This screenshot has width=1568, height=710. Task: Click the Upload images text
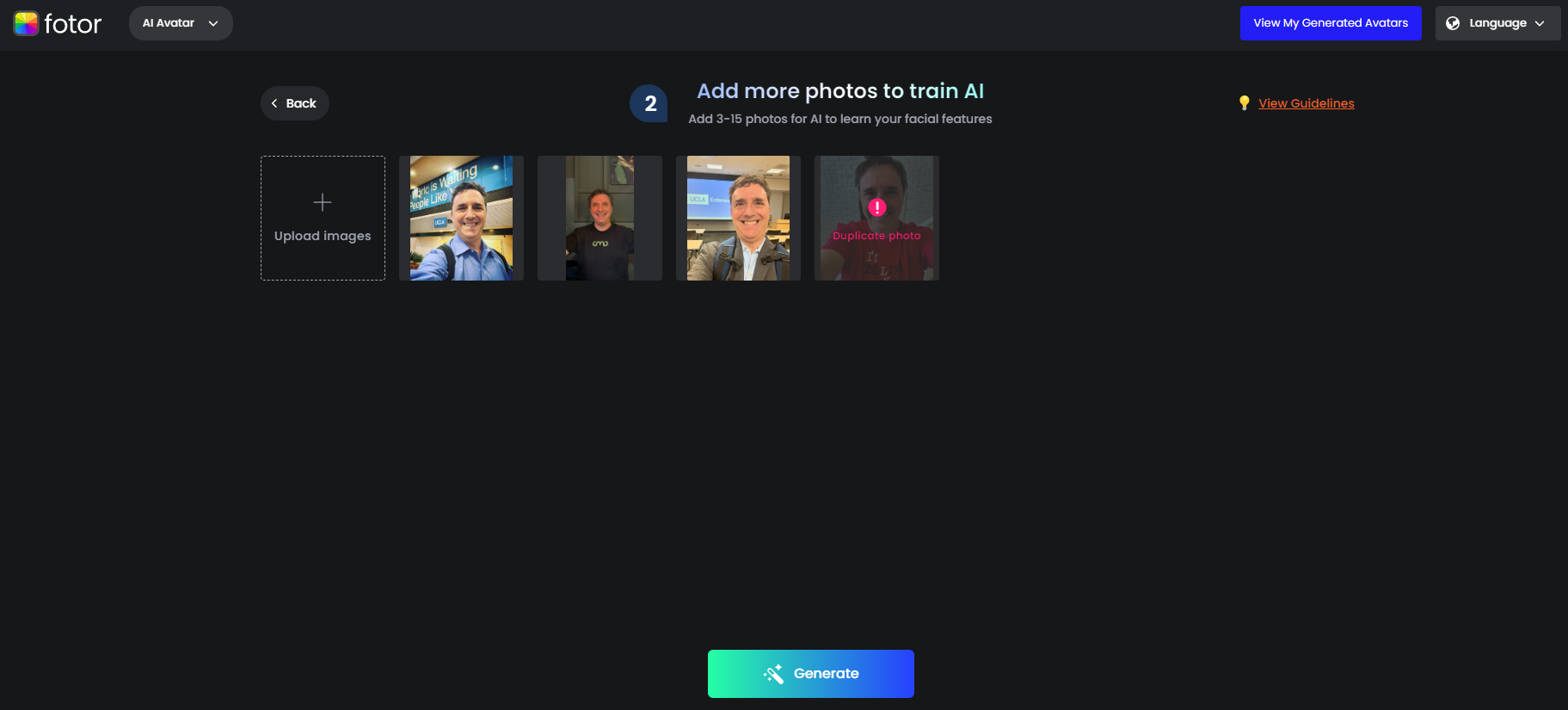pyautogui.click(x=323, y=236)
